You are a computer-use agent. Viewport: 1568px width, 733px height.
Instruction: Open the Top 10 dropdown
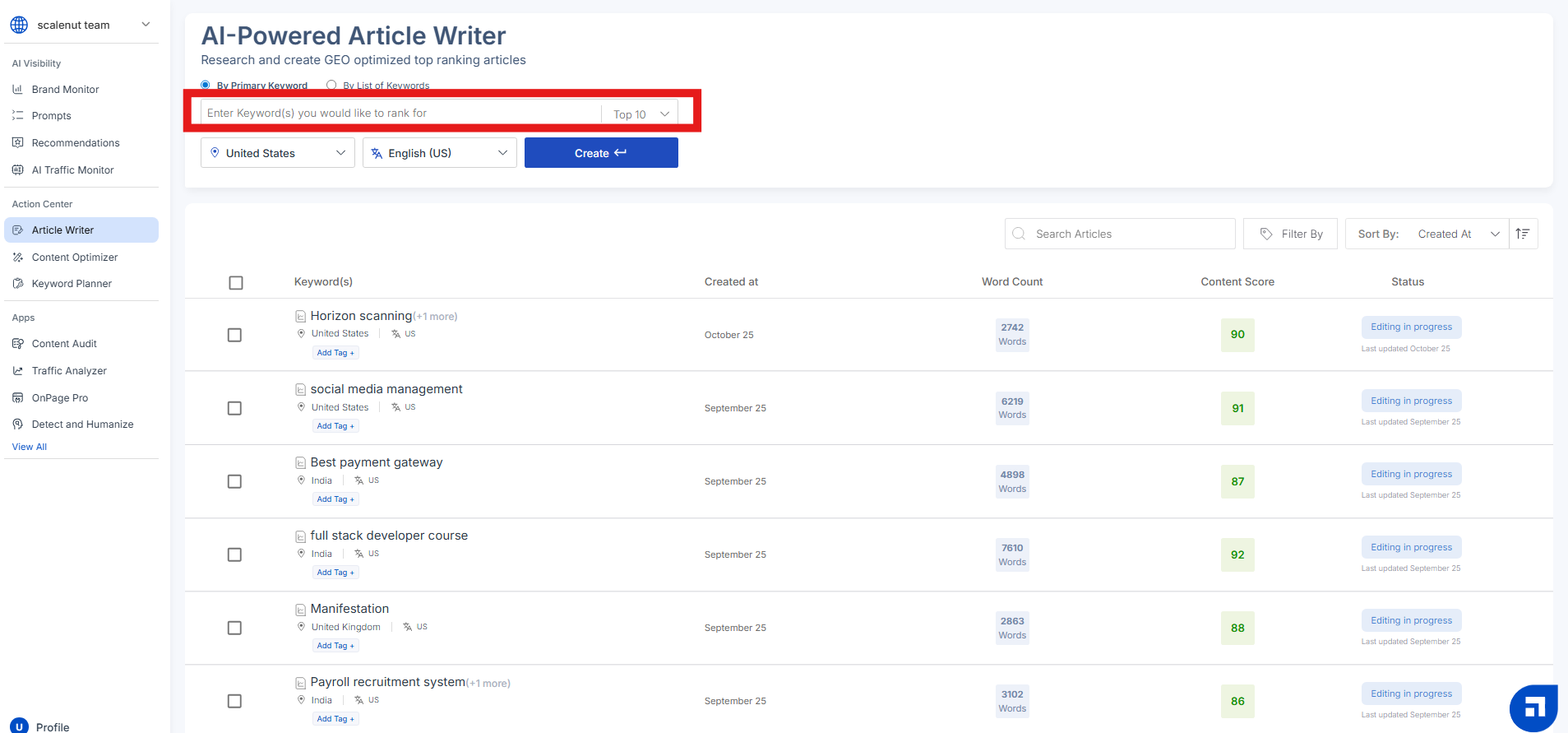[x=641, y=114]
